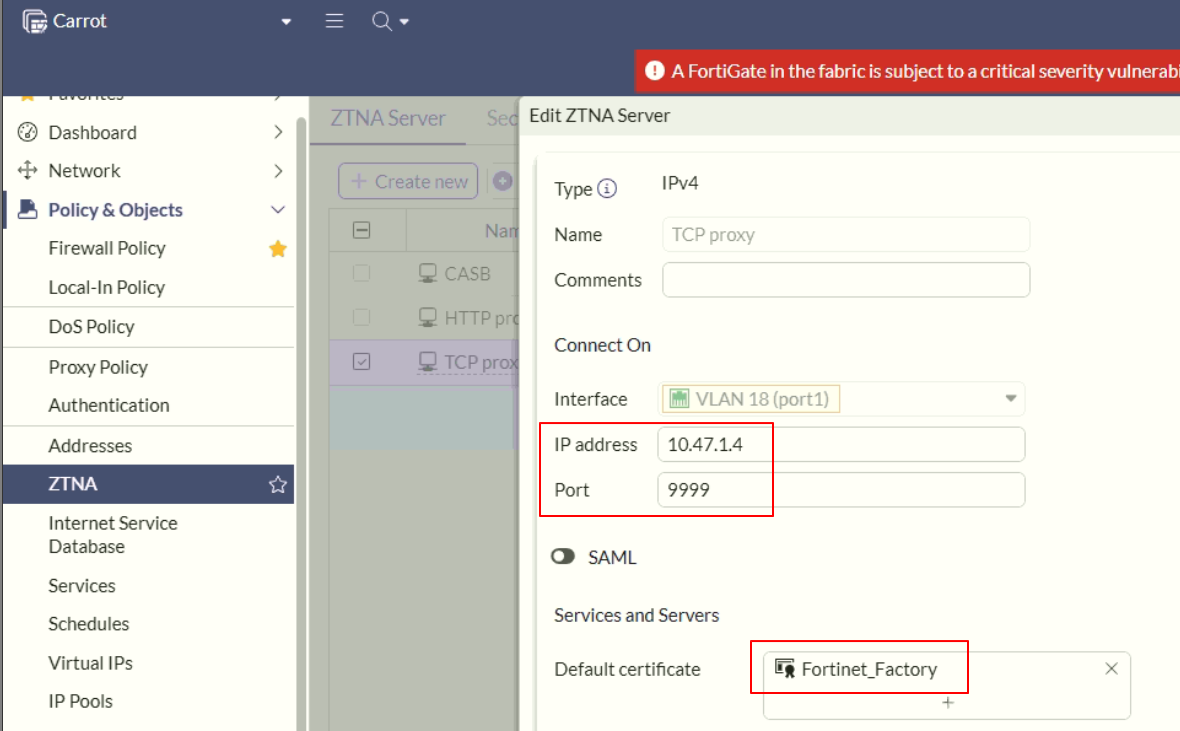1180x731 pixels.
Task: Click the Type info icon
Action: tap(607, 189)
